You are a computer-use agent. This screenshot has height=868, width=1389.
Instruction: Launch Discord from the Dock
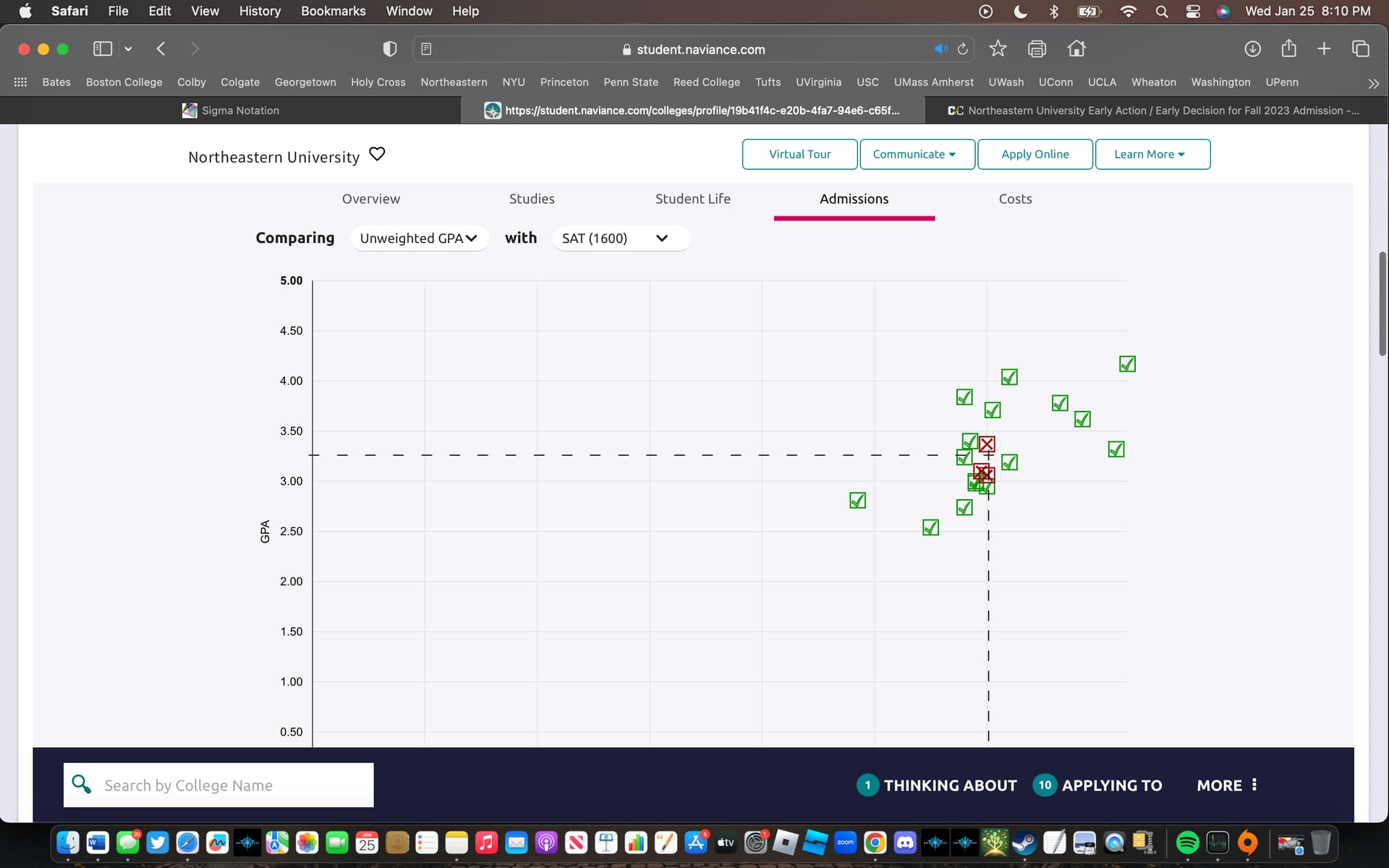pyautogui.click(x=904, y=843)
